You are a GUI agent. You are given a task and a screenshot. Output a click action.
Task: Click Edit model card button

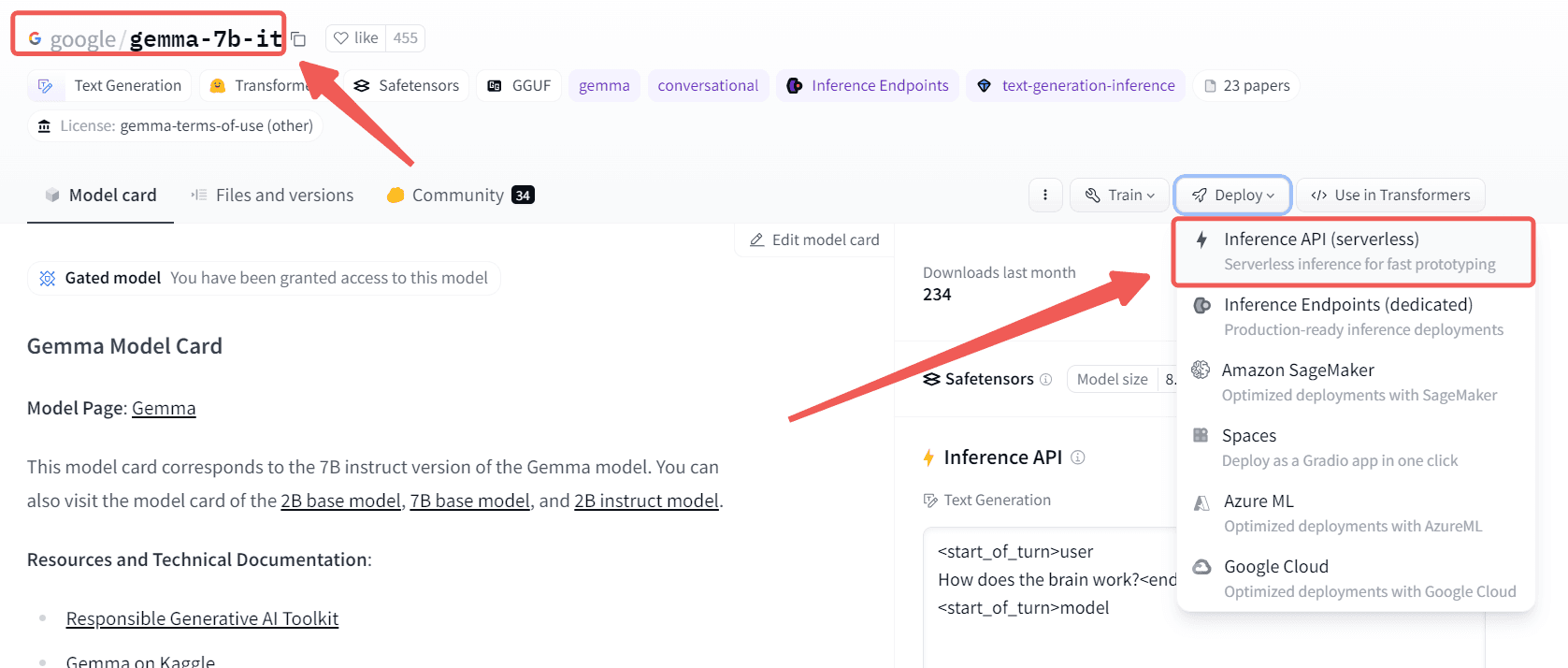pyautogui.click(x=814, y=240)
